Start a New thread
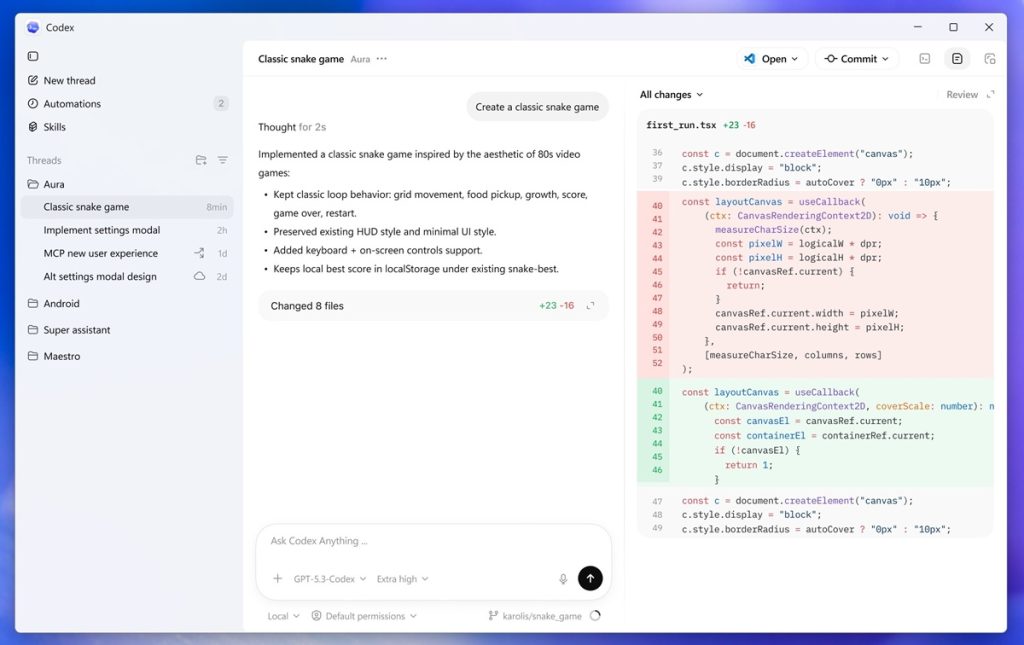The image size is (1024, 645). (x=69, y=80)
